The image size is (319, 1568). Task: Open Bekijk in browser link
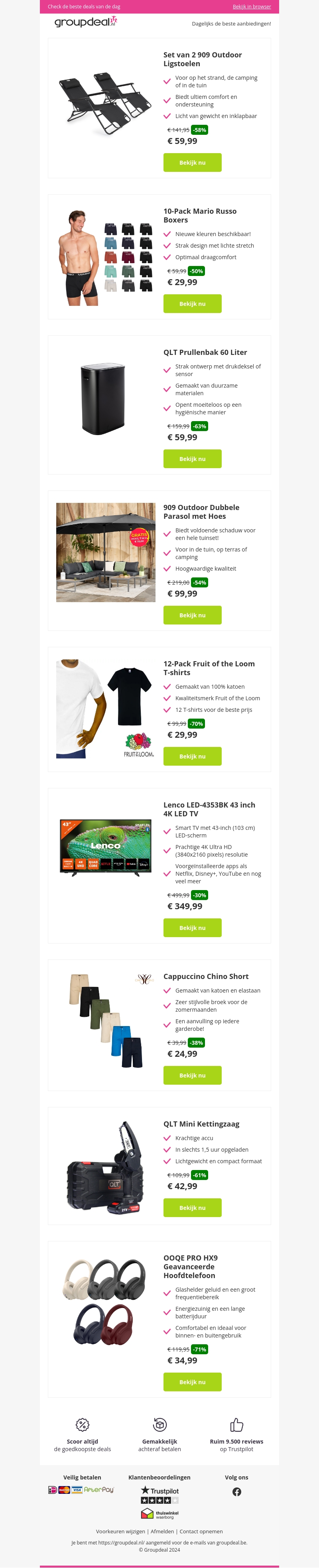pos(252,7)
